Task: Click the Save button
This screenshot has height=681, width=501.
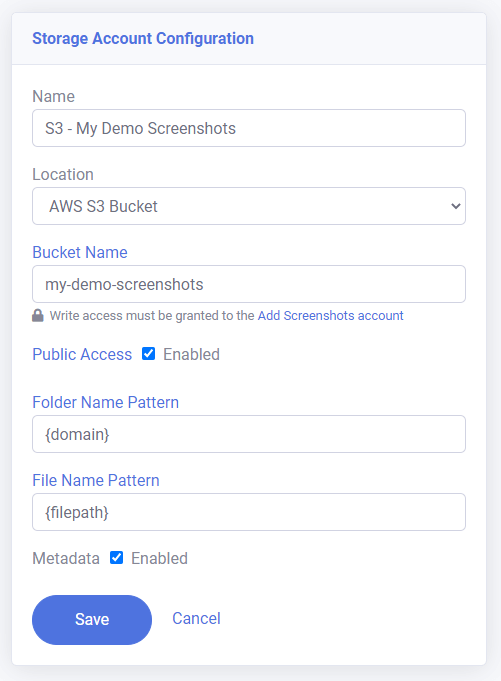Action: pyautogui.click(x=92, y=619)
